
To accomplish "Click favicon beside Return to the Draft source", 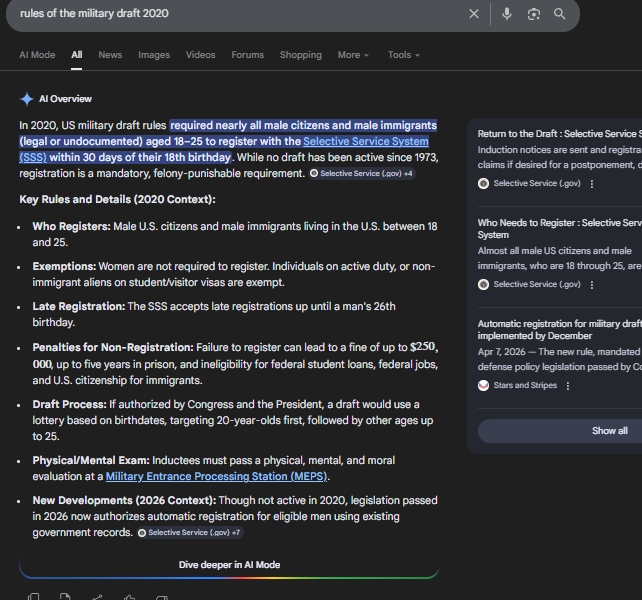I will 484,183.
